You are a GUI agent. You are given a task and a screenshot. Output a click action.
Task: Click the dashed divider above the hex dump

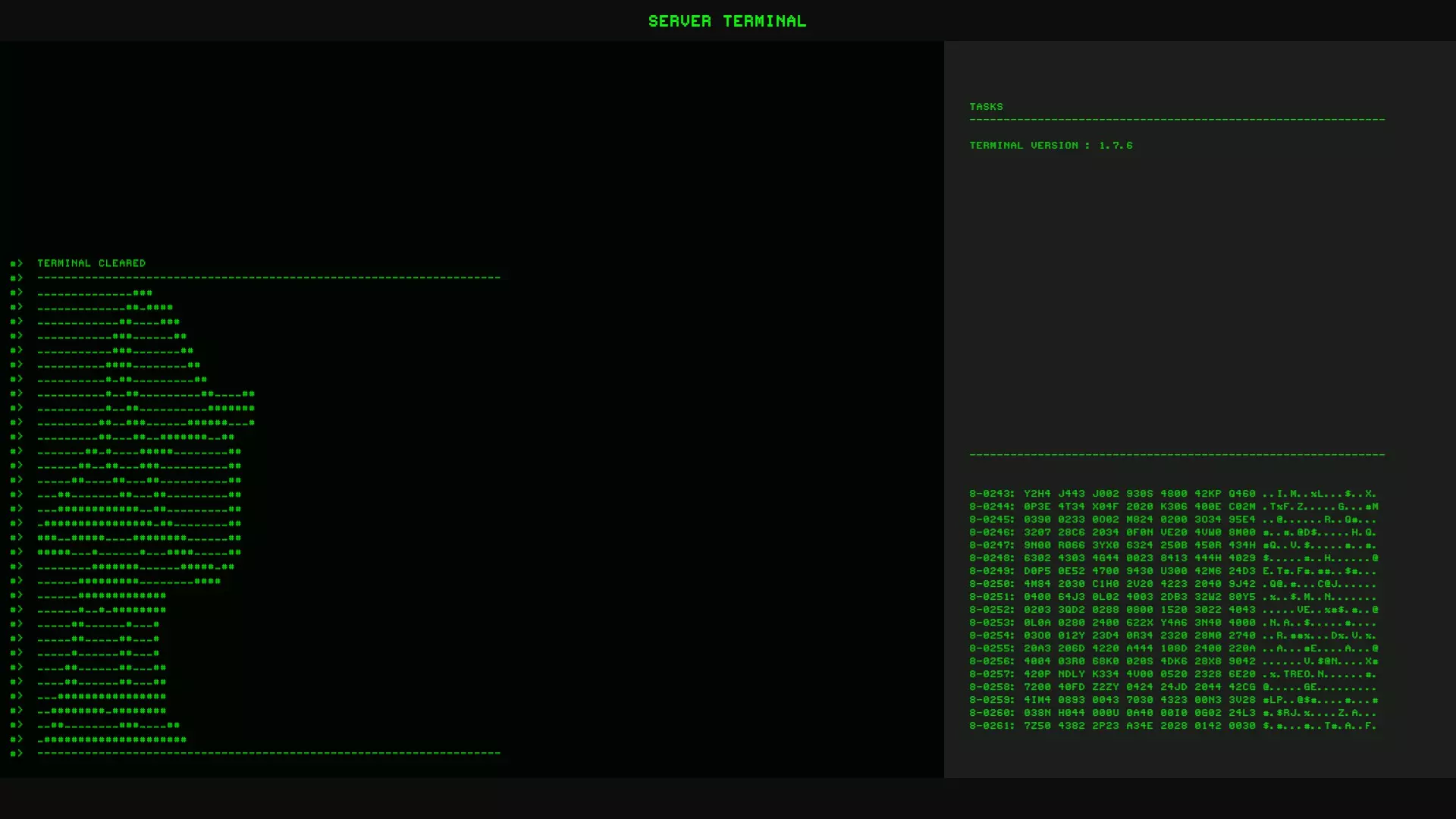click(x=1176, y=455)
